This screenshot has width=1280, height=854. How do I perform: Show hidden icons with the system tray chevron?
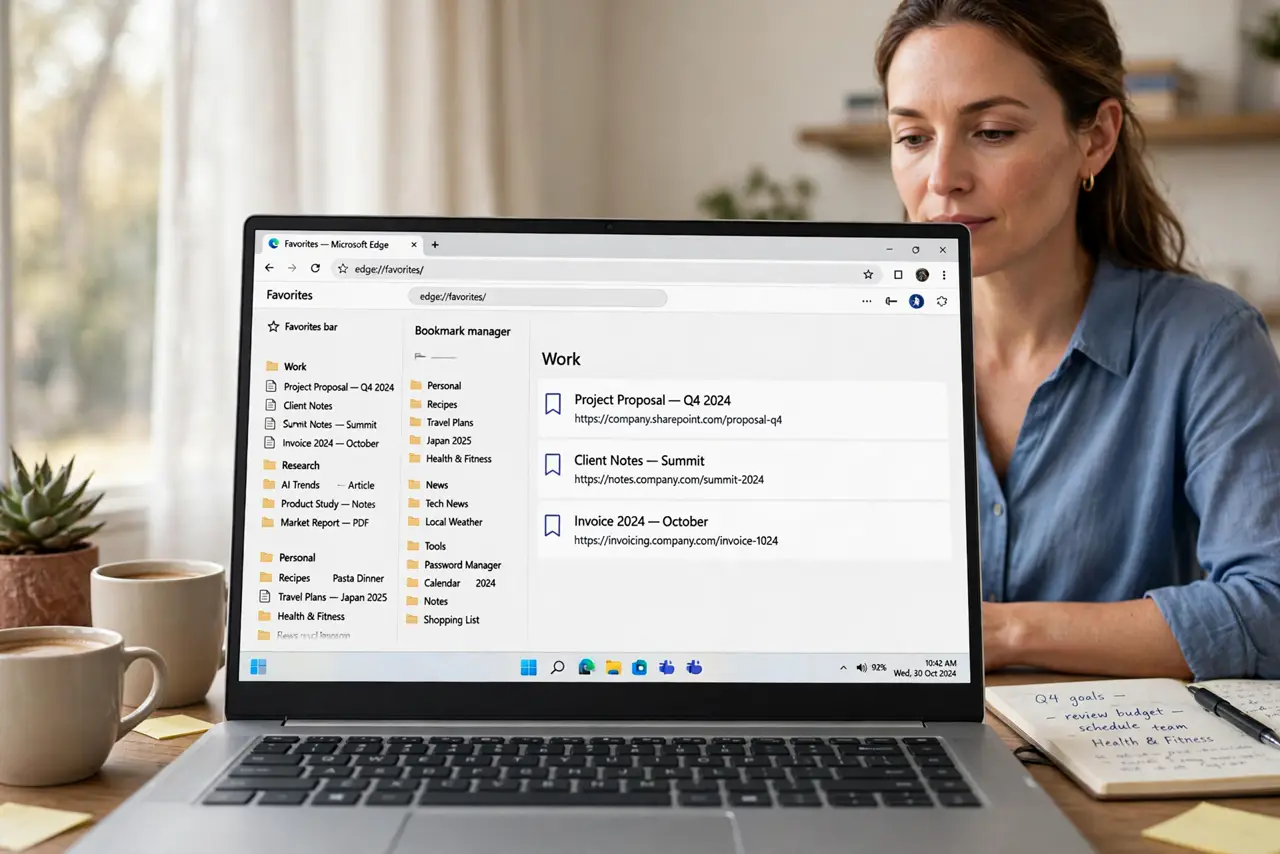pos(843,667)
